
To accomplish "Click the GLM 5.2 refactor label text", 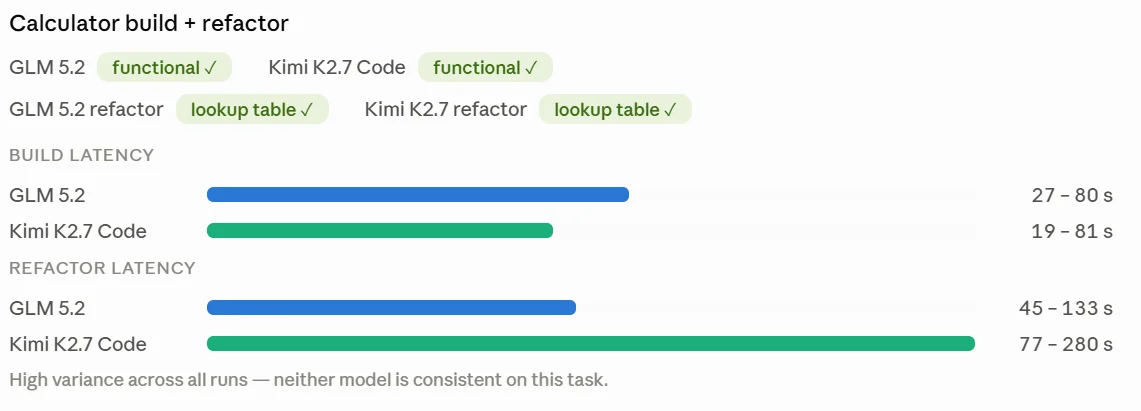I will pyautogui.click(x=87, y=110).
